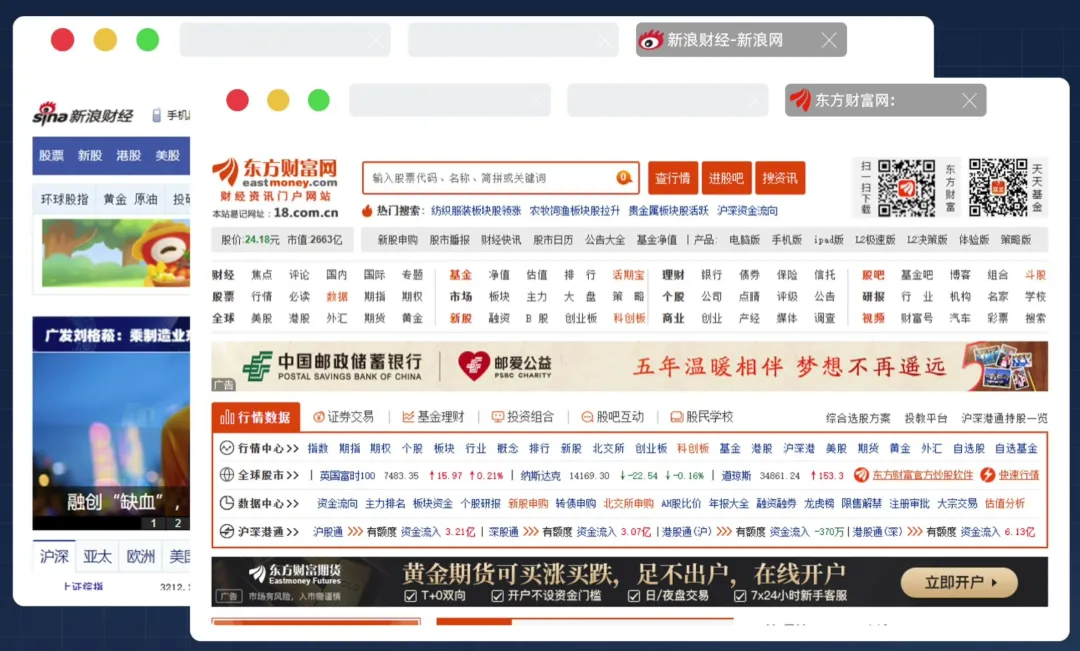The image size is (1080, 651).
Task: Click the Eastmoney favicon in the front window's browser tab
Action: click(800, 101)
